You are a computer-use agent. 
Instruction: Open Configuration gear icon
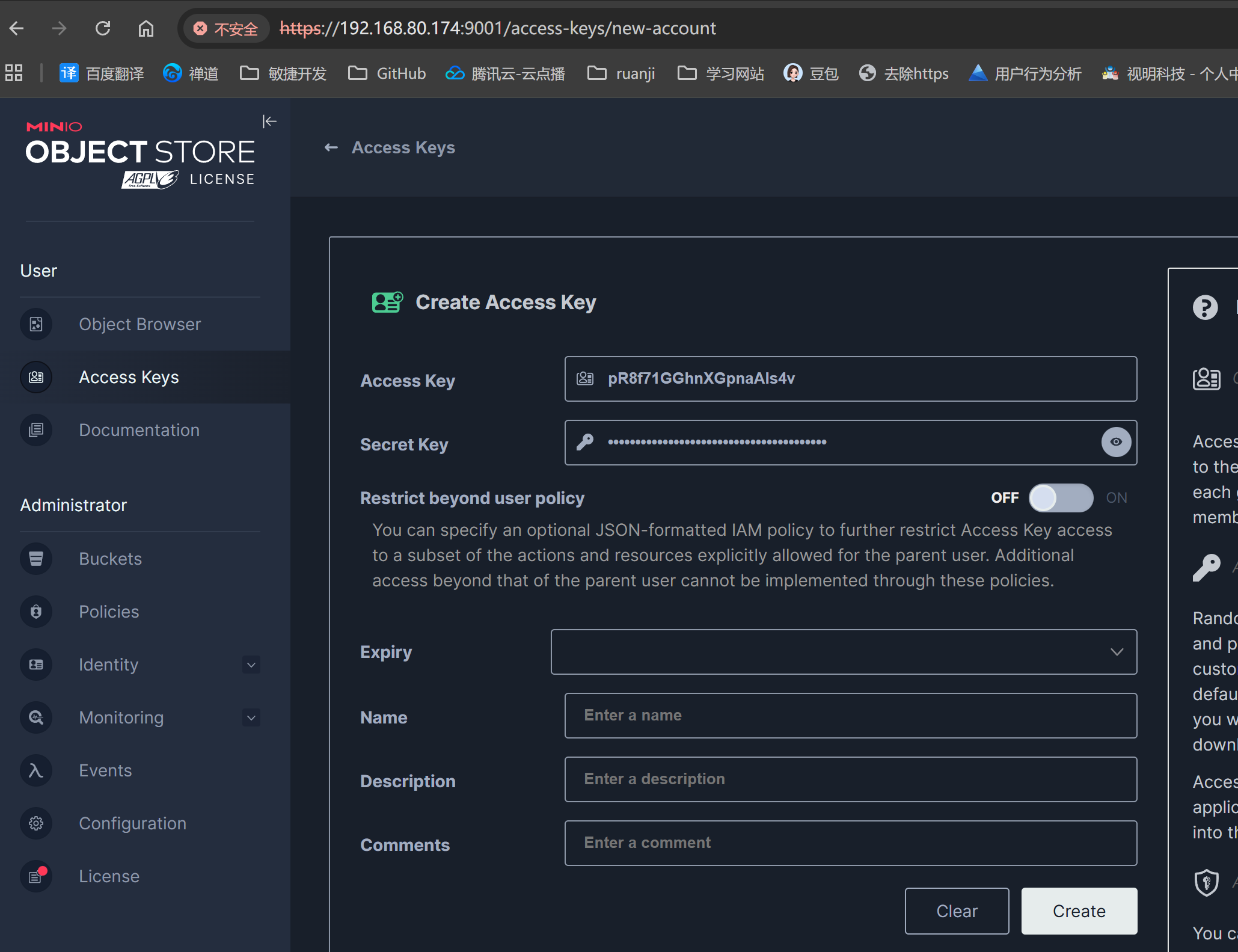(x=36, y=824)
